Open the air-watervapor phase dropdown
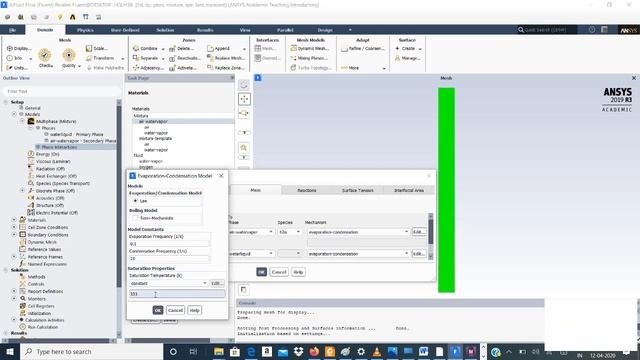The image size is (640, 360). click(x=251, y=232)
